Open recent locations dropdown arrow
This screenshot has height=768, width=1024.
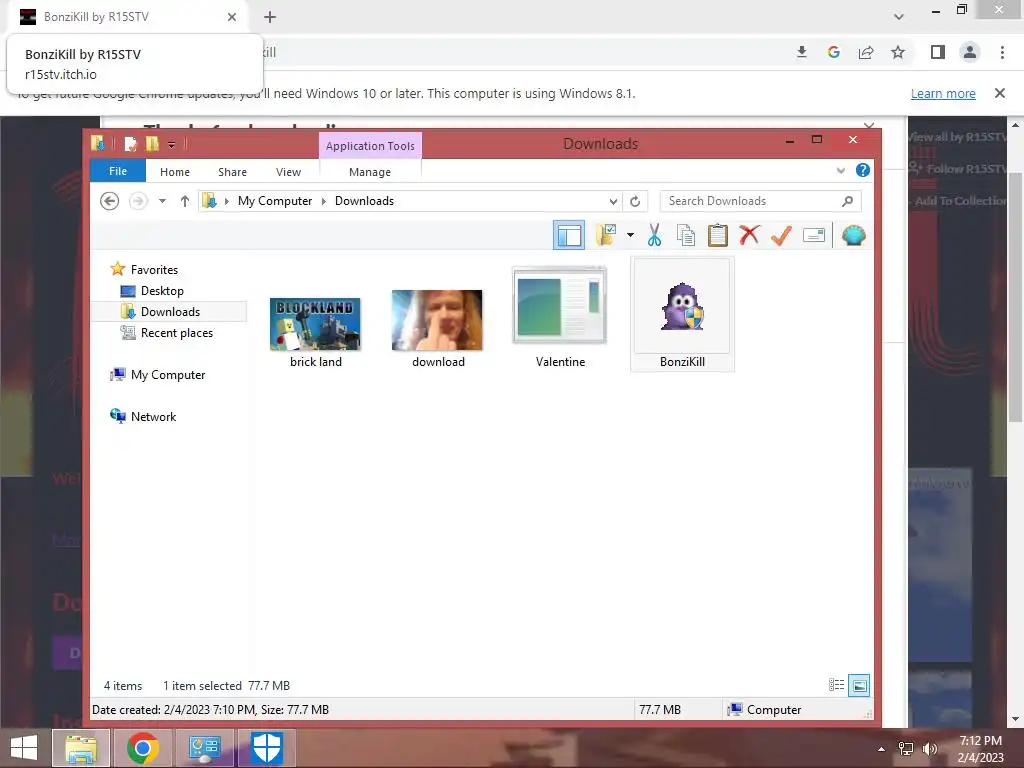pos(162,201)
